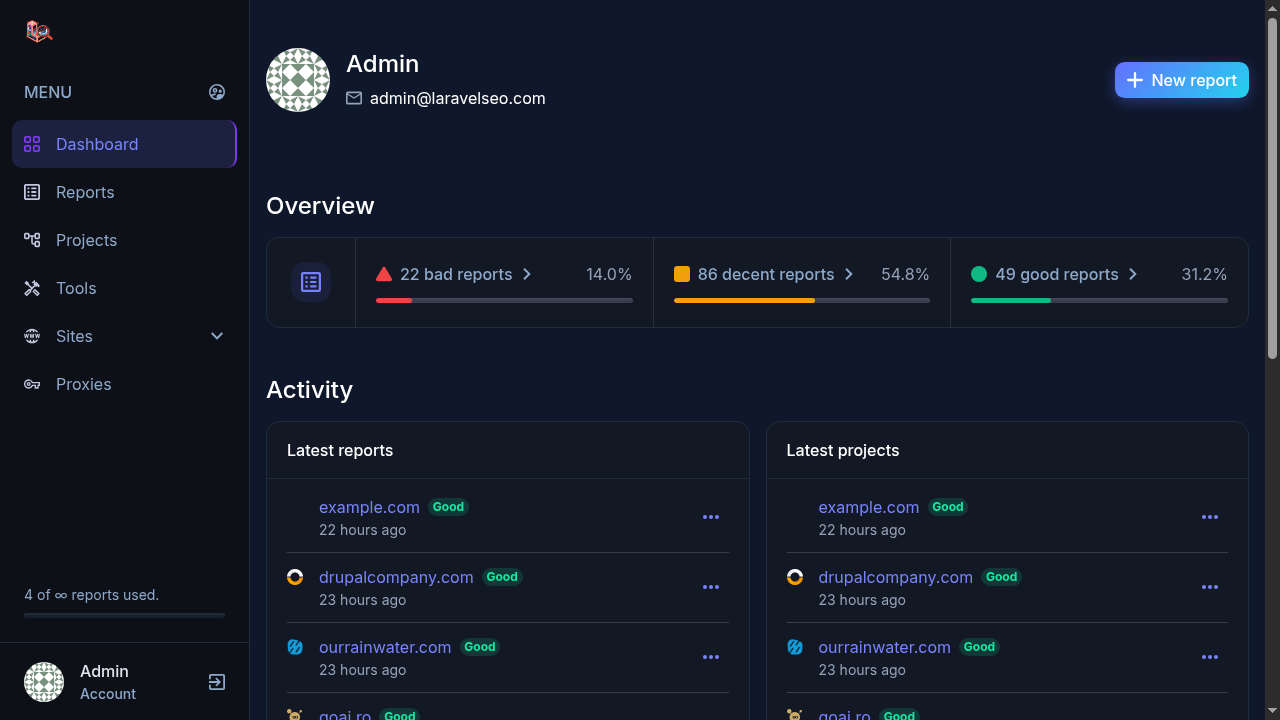This screenshot has height=720, width=1280.
Task: Click chevron next to 86 decent reports
Action: pyautogui.click(x=849, y=274)
